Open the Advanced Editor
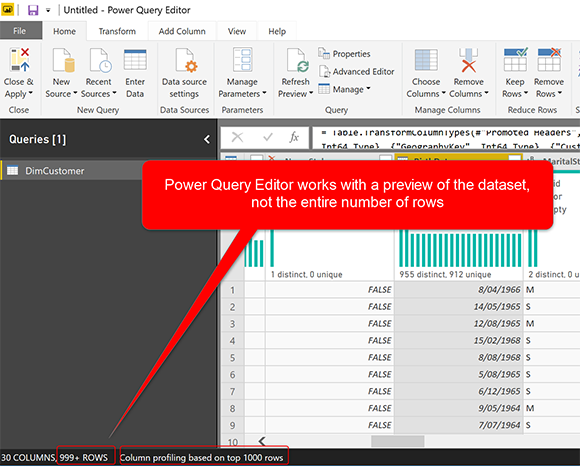This screenshot has width=580, height=466. tap(357, 71)
